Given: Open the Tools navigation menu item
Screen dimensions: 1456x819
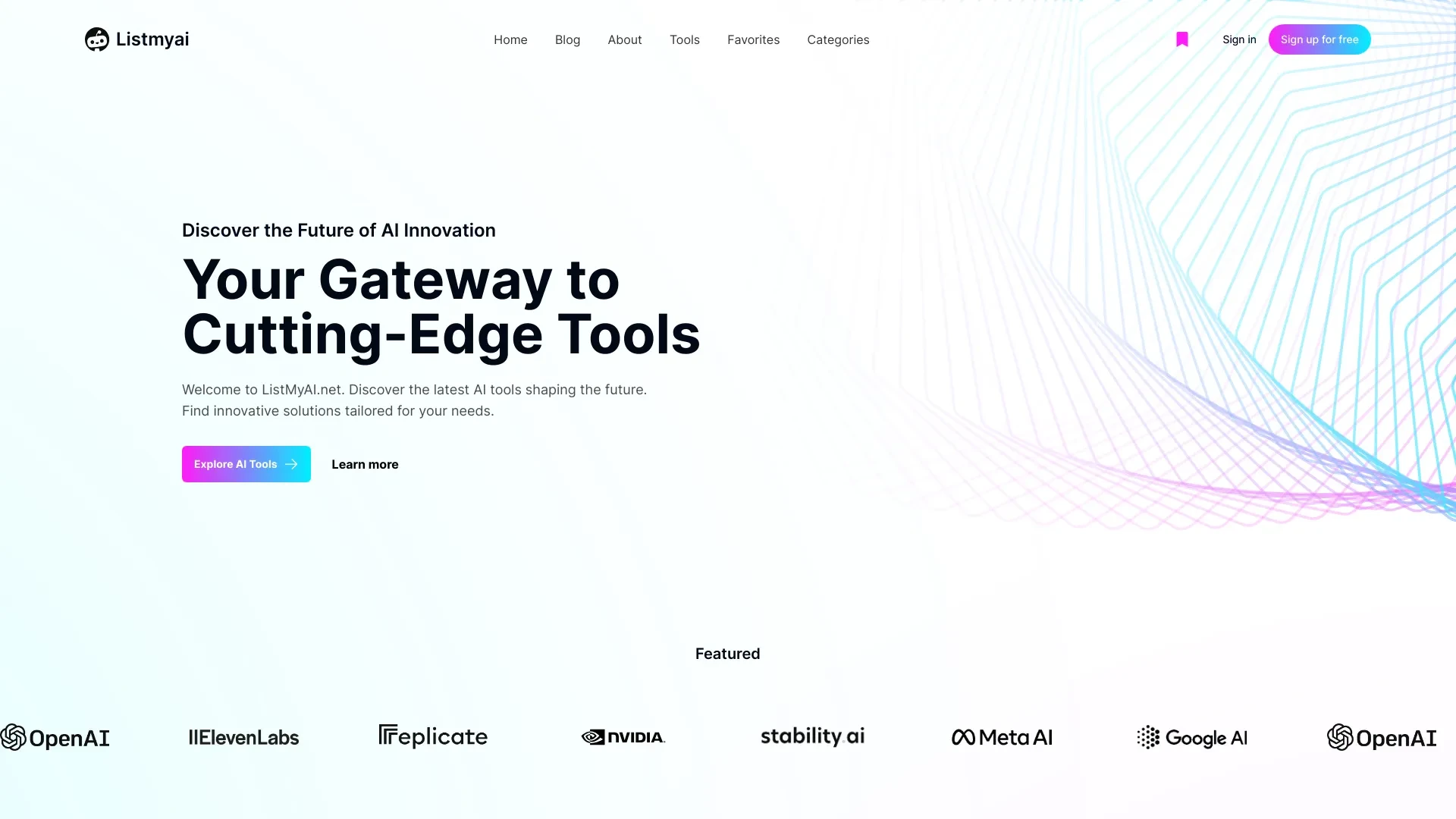Looking at the screenshot, I should [684, 39].
